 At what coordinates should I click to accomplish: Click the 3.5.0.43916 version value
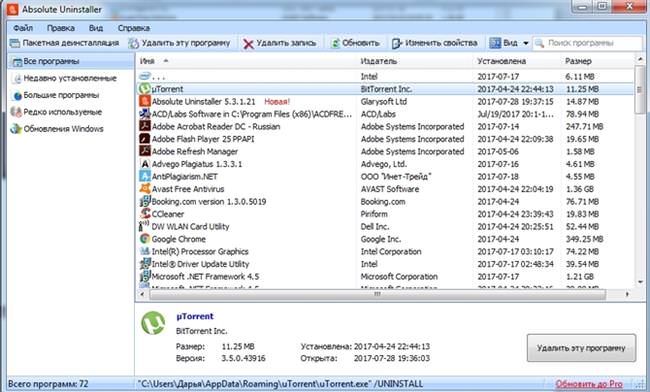pos(243,358)
